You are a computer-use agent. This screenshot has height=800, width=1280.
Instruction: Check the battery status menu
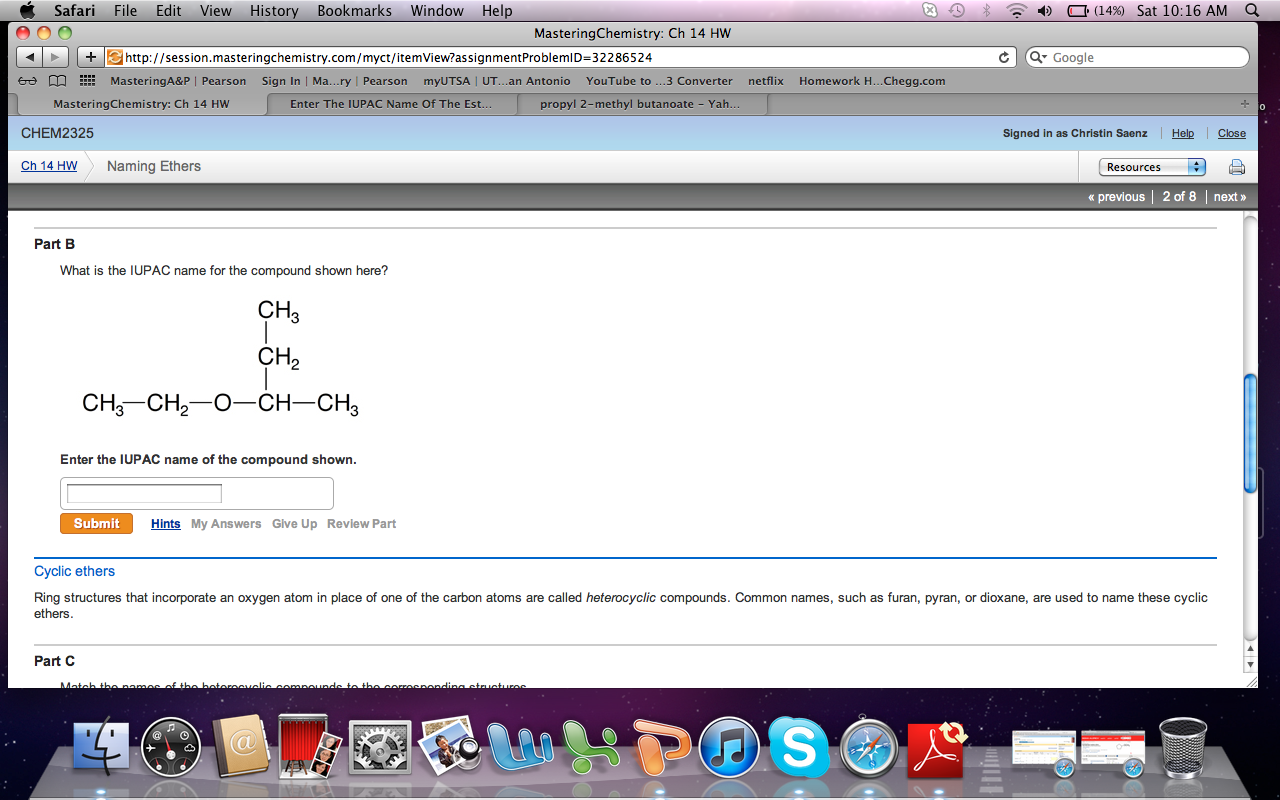click(x=1097, y=11)
